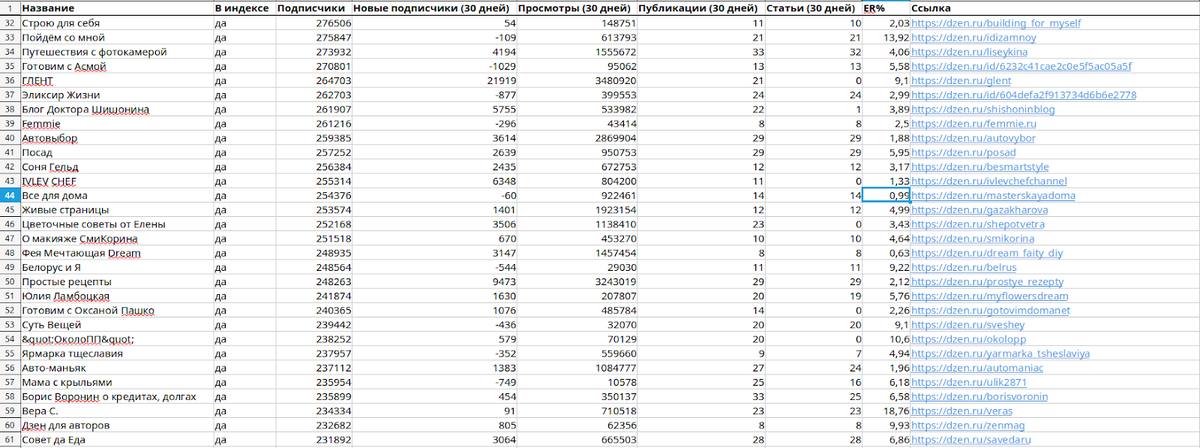Select views value 3243019
This screenshot has width=1200, height=448.
(578, 283)
